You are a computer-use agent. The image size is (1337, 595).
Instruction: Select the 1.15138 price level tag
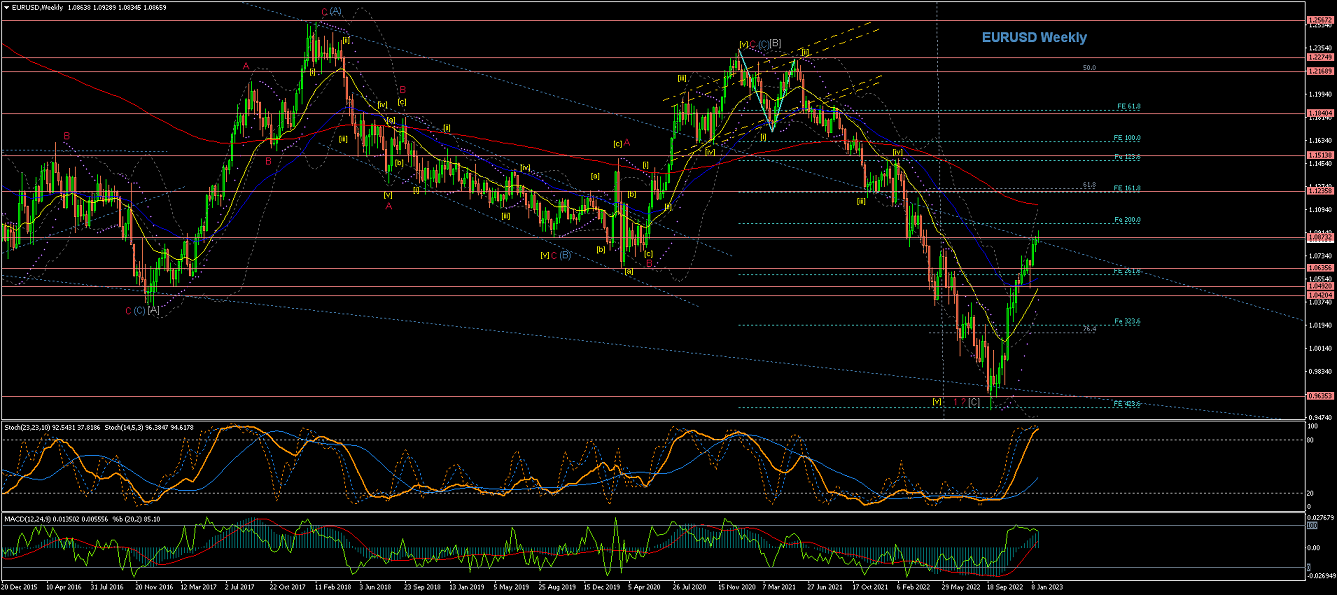point(1321,155)
